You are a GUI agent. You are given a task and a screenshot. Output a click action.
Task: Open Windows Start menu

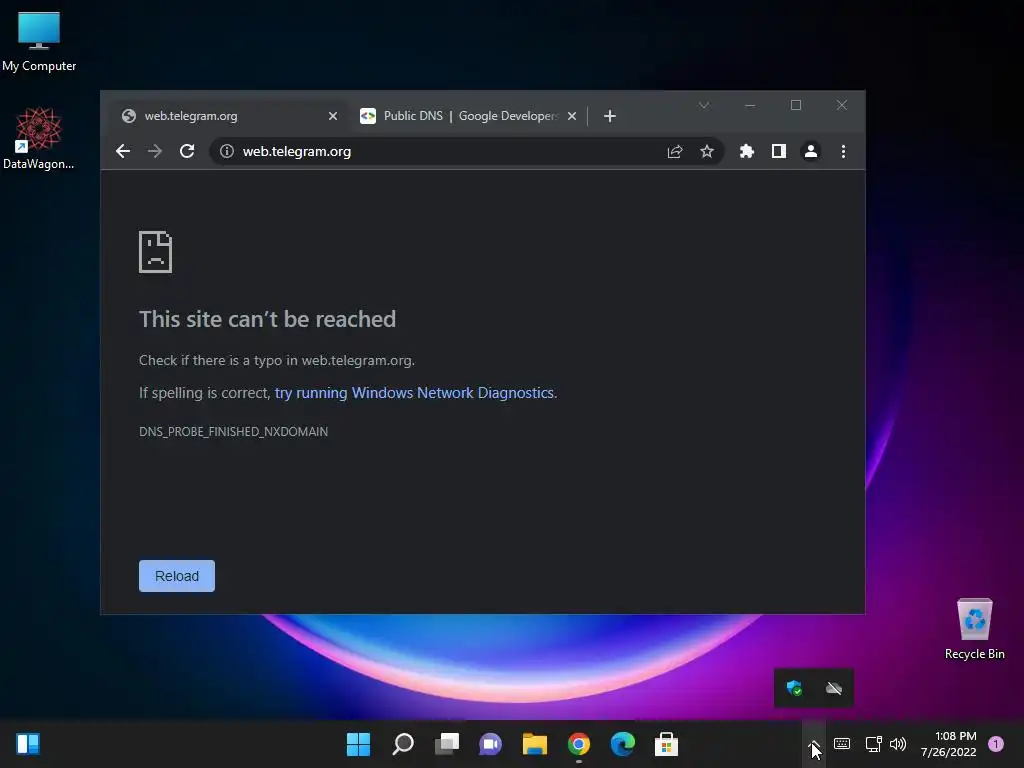359,744
